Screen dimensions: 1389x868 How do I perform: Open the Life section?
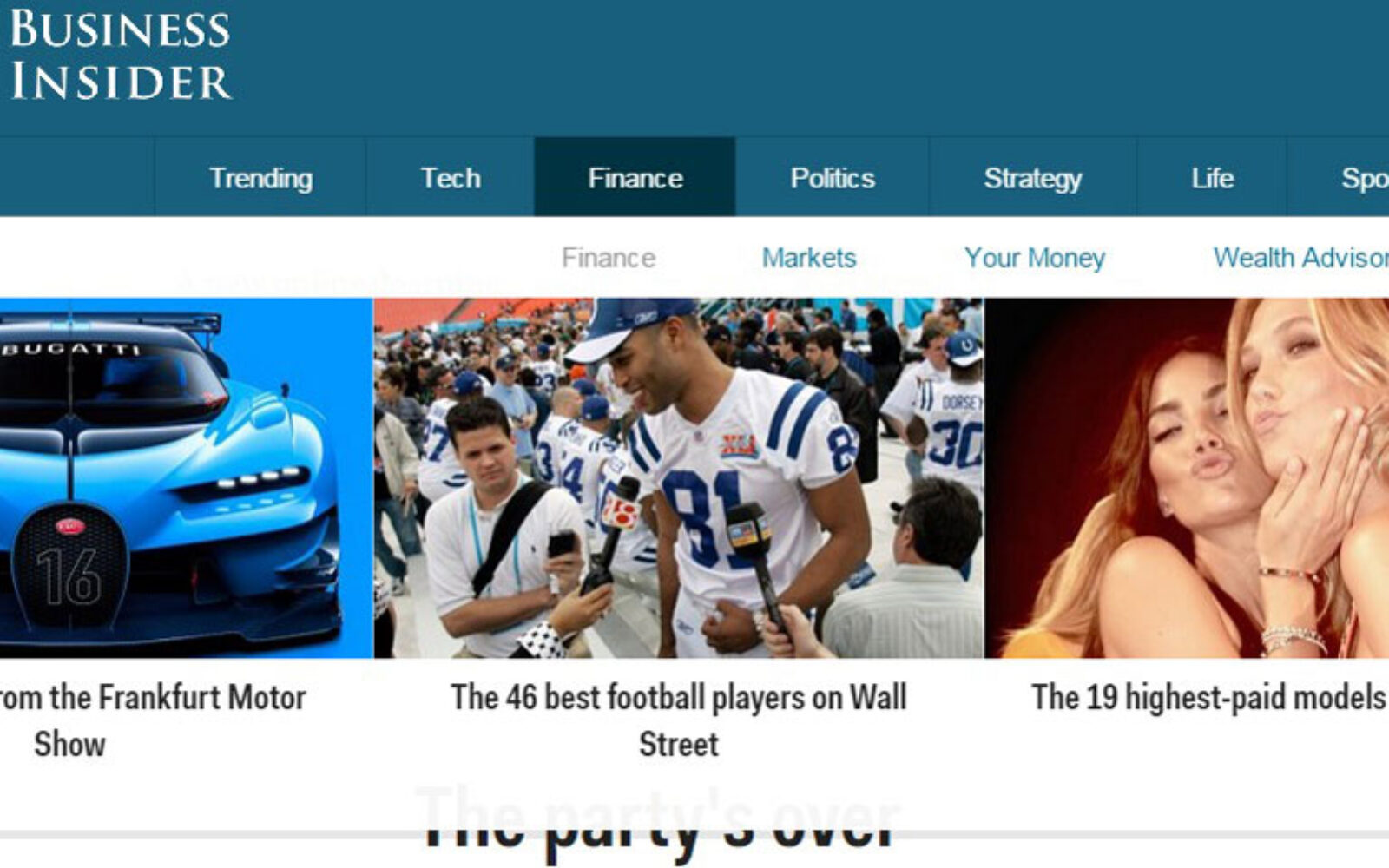coord(1212,177)
